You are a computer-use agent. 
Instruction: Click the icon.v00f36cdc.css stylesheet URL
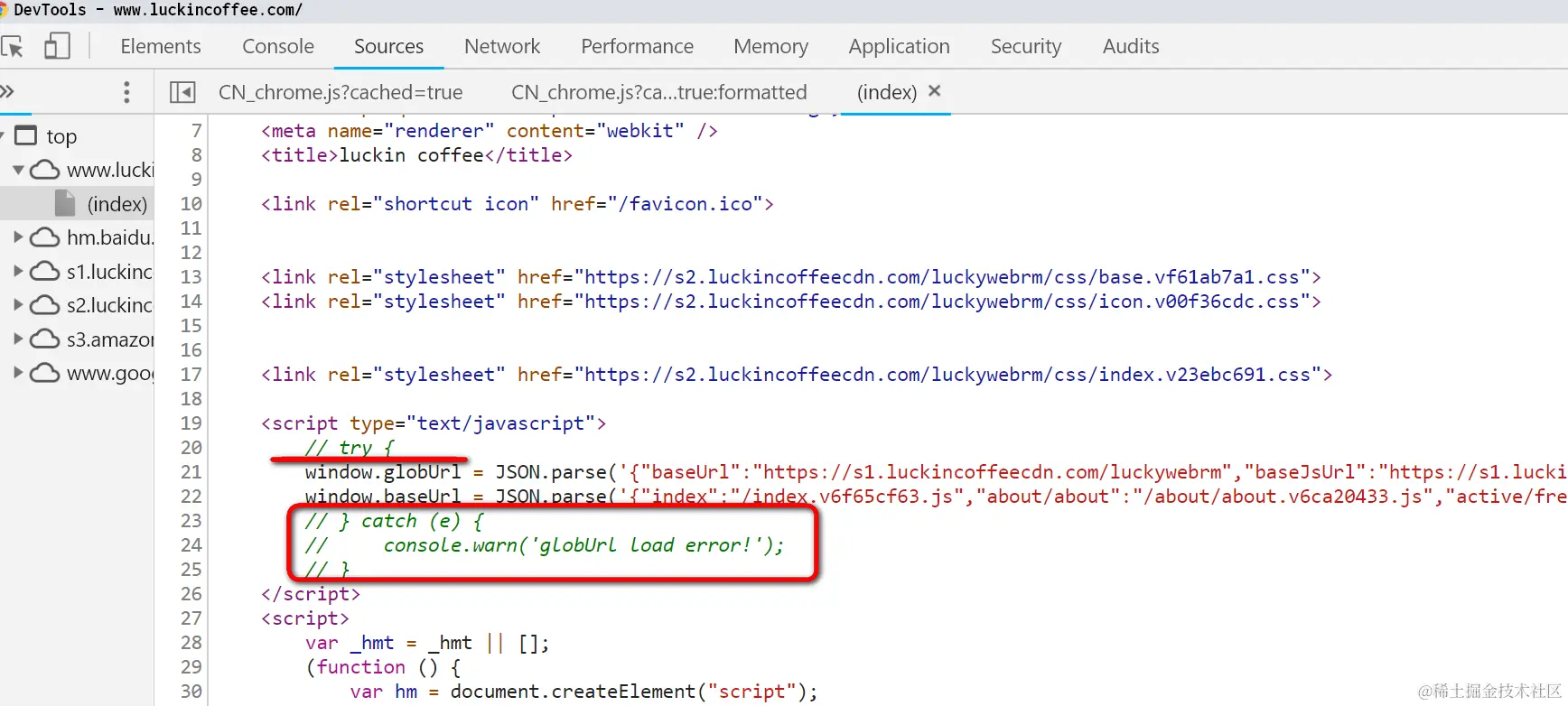tap(942, 301)
